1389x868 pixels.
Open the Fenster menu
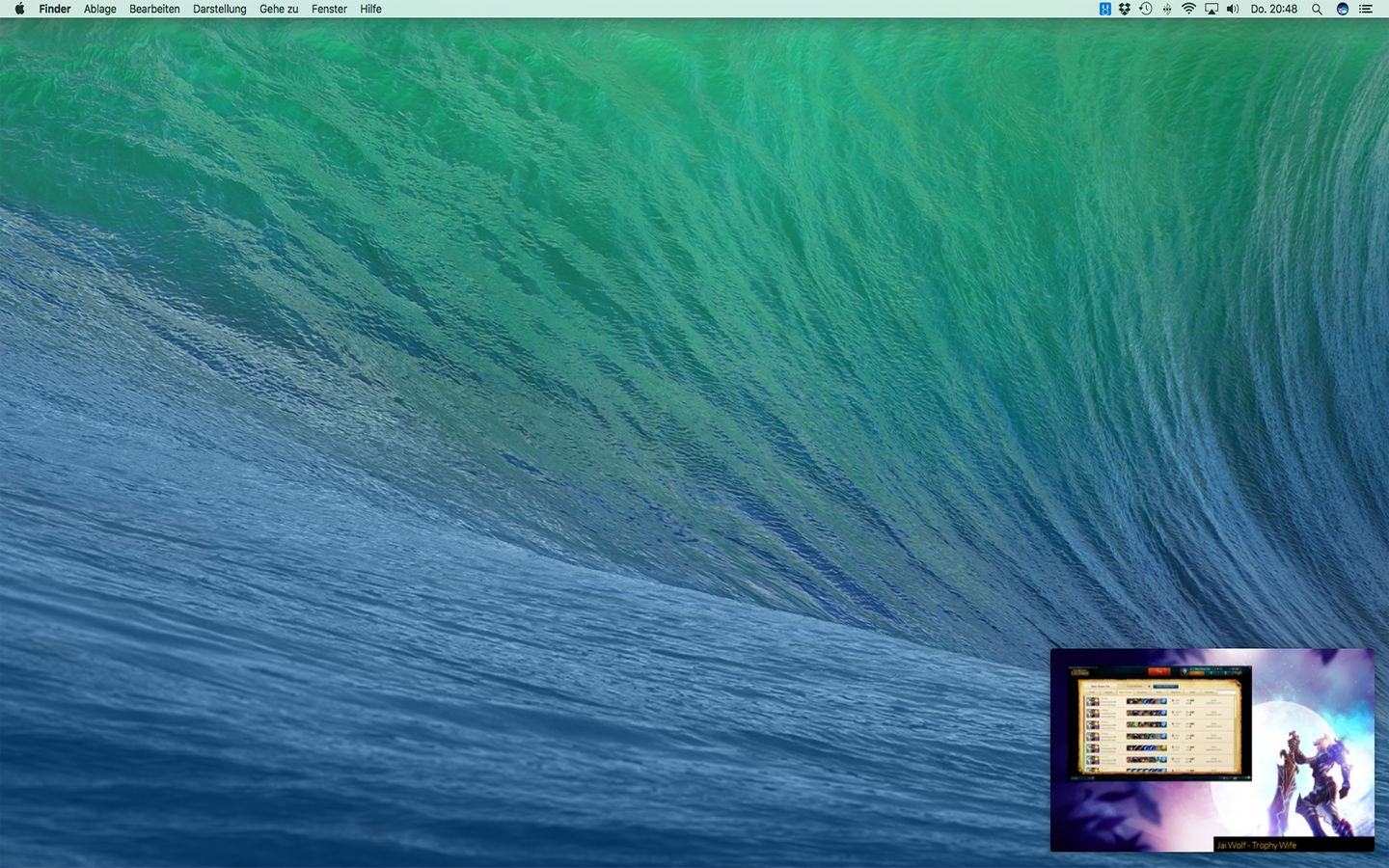pyautogui.click(x=329, y=9)
